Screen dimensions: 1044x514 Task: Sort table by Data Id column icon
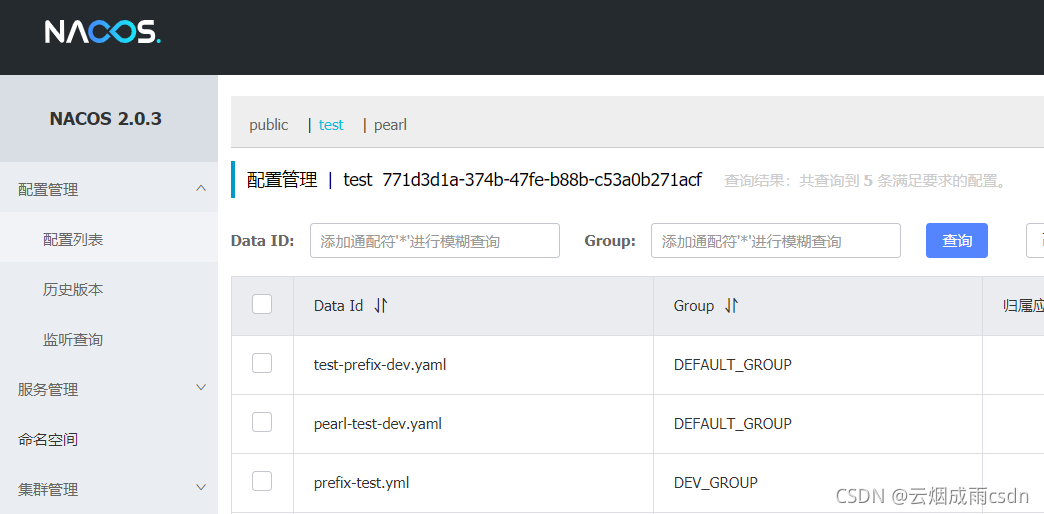381,306
